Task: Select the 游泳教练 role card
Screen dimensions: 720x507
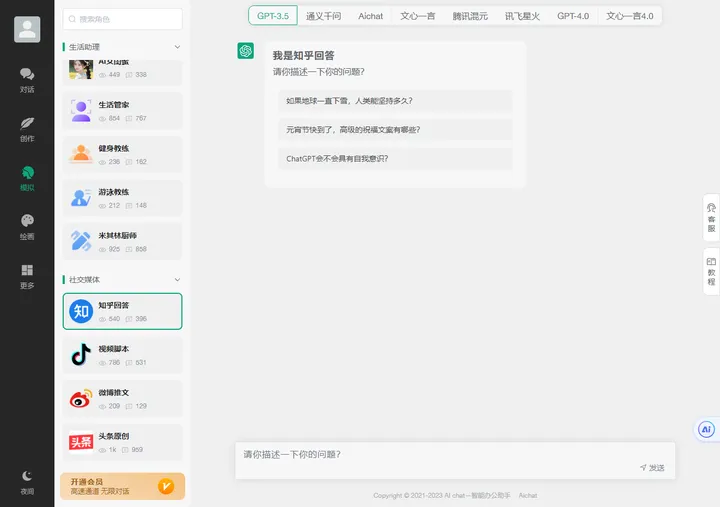Action: (123, 198)
